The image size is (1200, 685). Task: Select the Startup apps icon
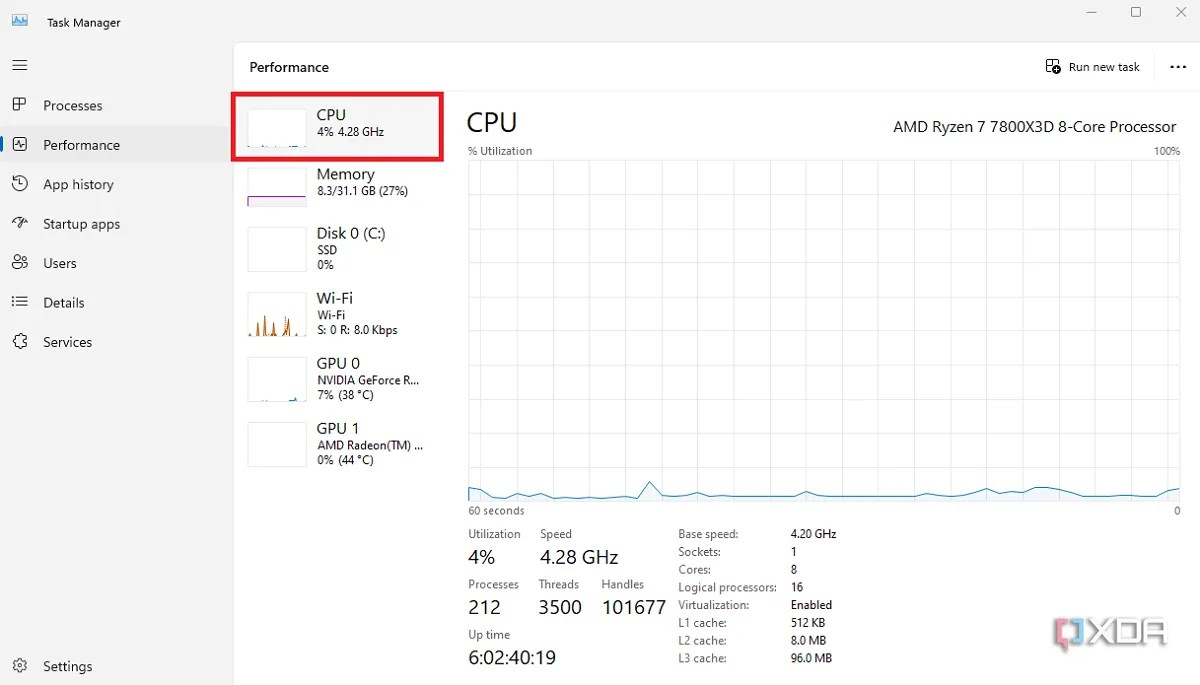(21, 223)
